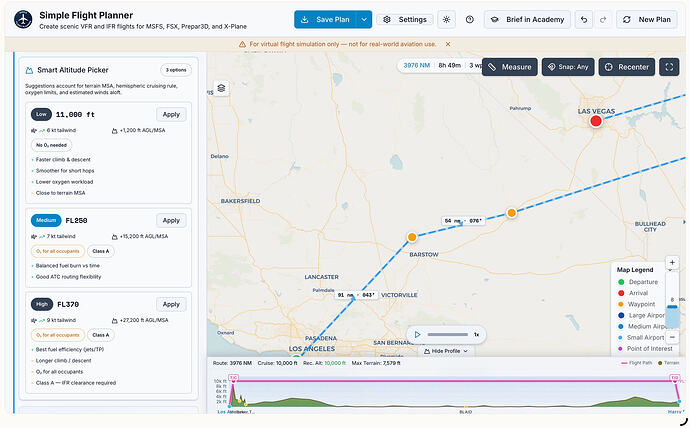Viewport: 690px width, 428px height.
Task: Collapse the Hide Profile panel
Action: point(446,351)
